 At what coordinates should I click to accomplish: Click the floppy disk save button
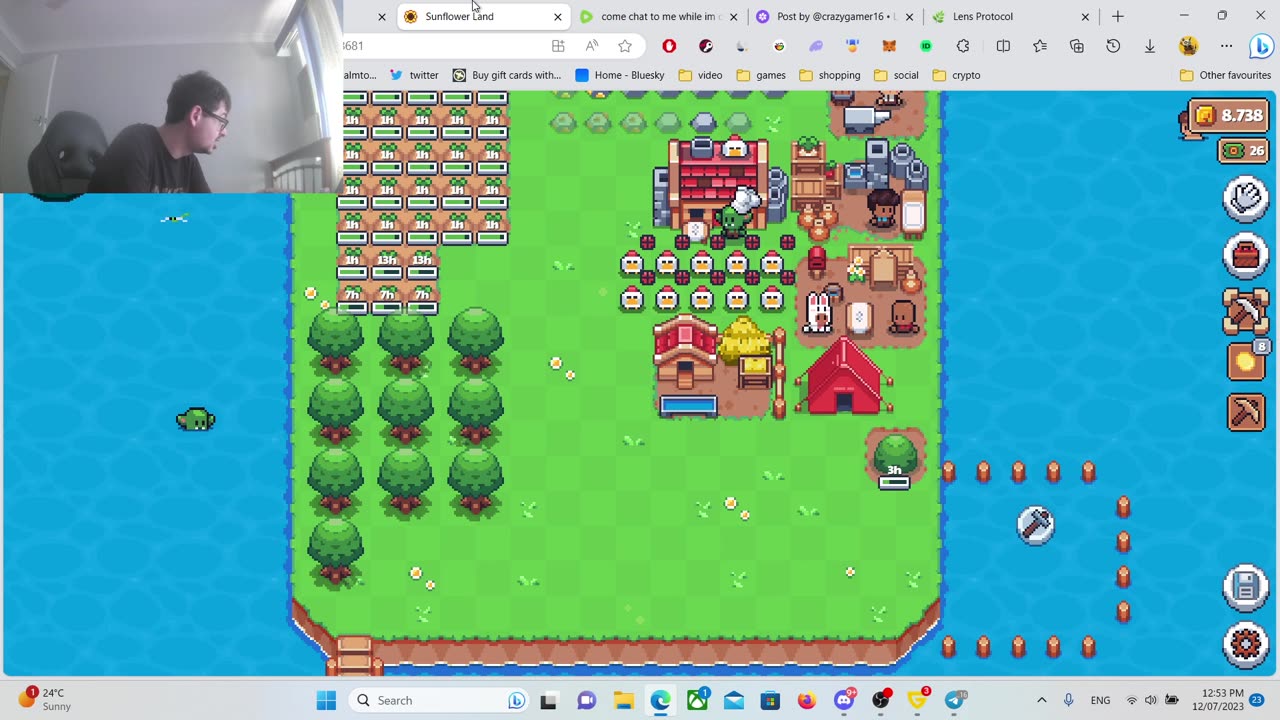pyautogui.click(x=1246, y=588)
